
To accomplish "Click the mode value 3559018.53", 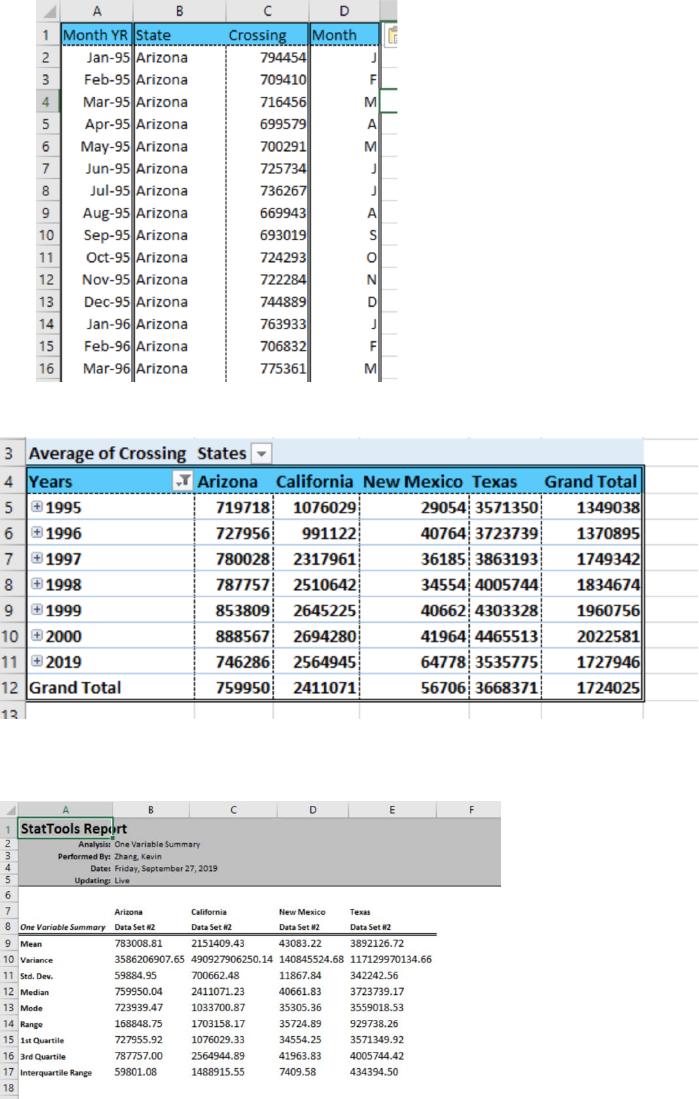I will 376,1008.
